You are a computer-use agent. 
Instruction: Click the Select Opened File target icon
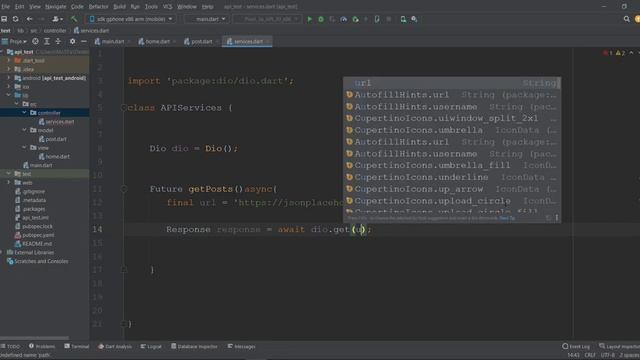[36, 41]
